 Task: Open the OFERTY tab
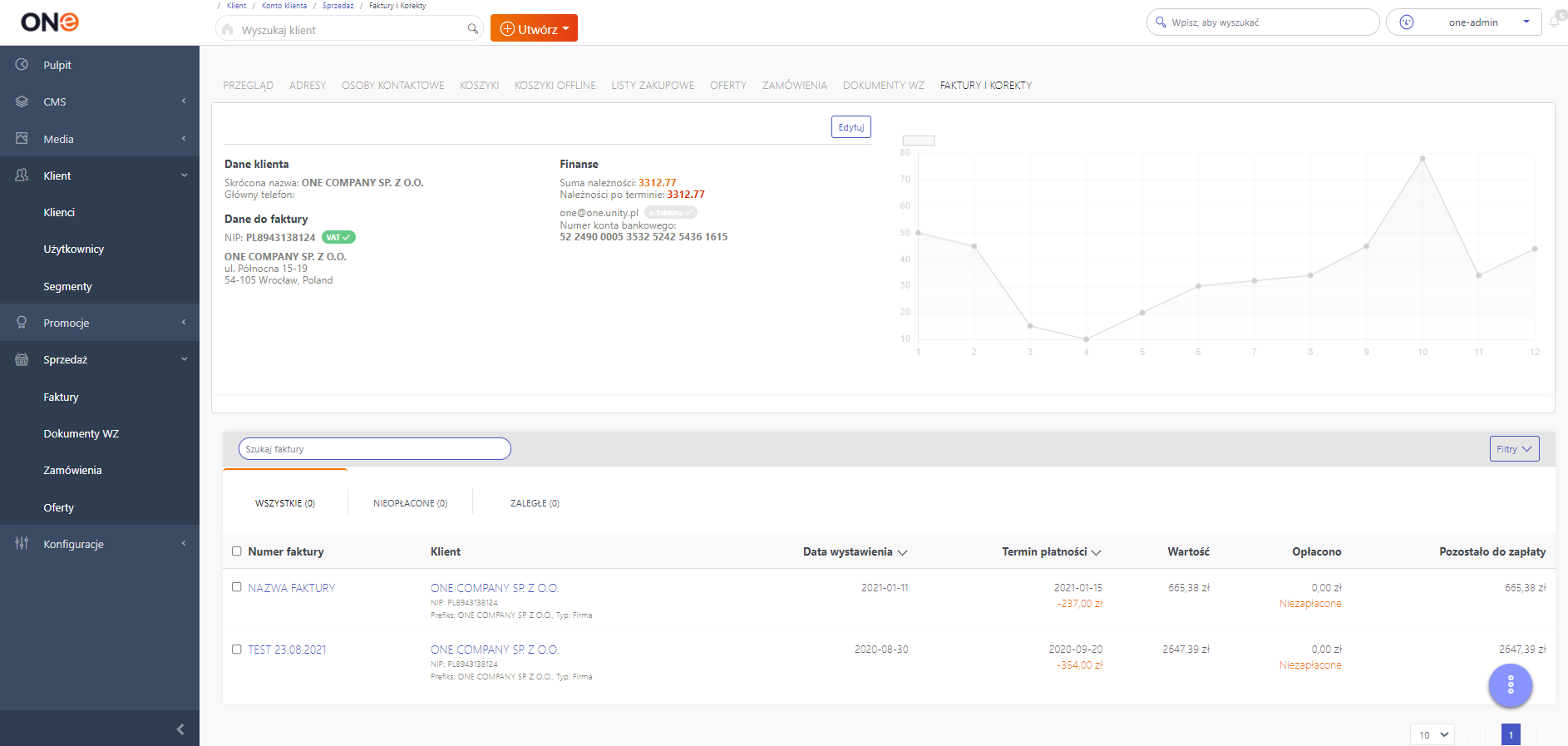(728, 86)
